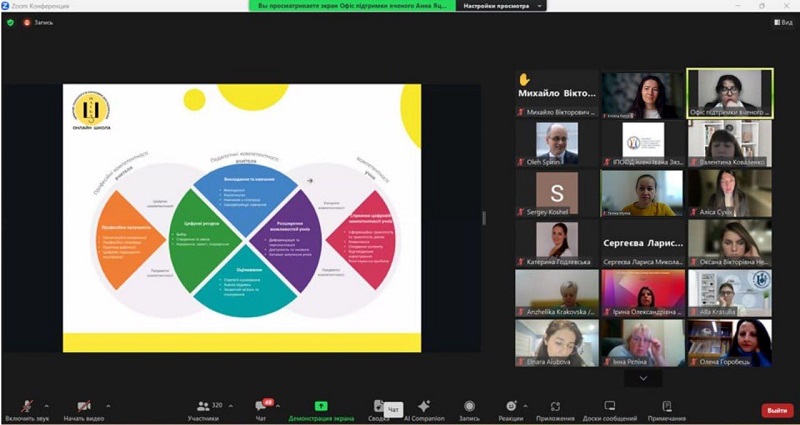800x425 pixels.
Task: Open video options arrow next to Начать видео
Action: [108, 406]
